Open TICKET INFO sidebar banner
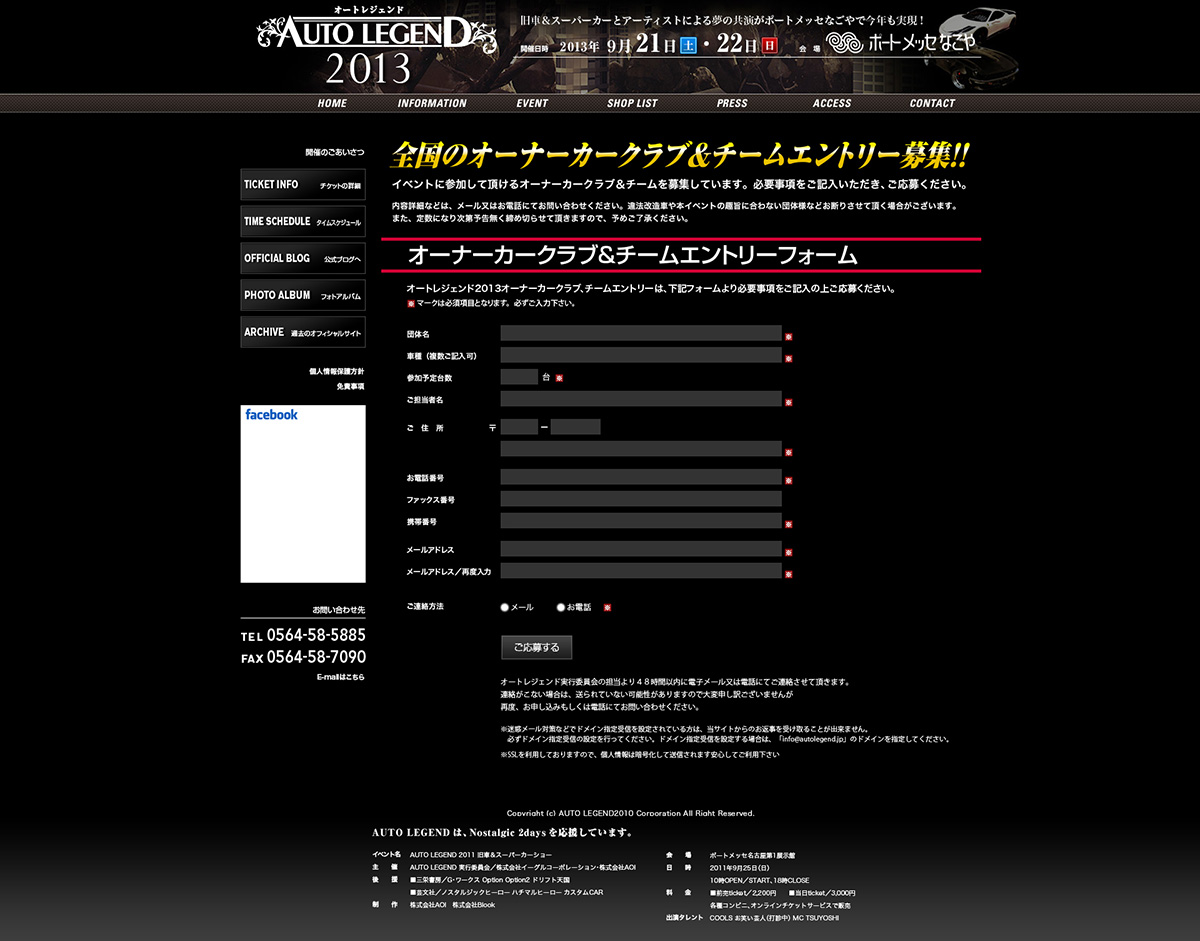Image resolution: width=1200 pixels, height=941 pixels. click(303, 184)
